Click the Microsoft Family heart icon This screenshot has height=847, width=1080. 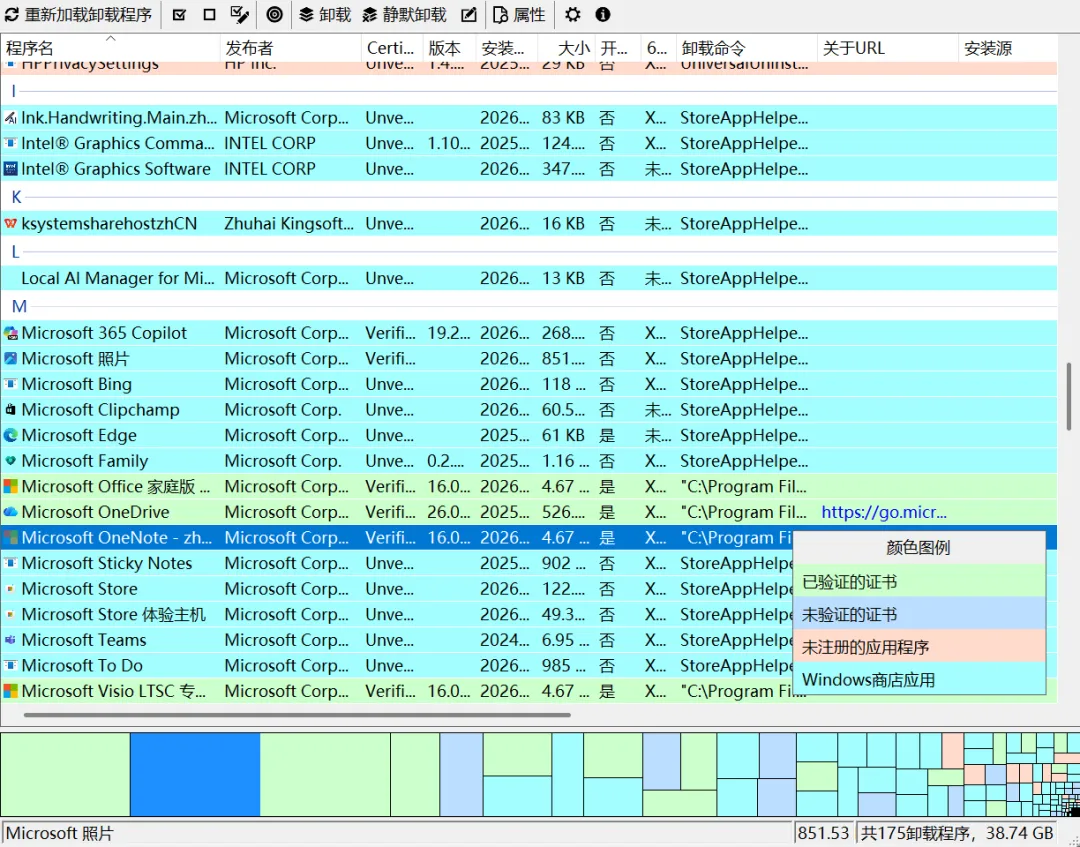point(10,461)
